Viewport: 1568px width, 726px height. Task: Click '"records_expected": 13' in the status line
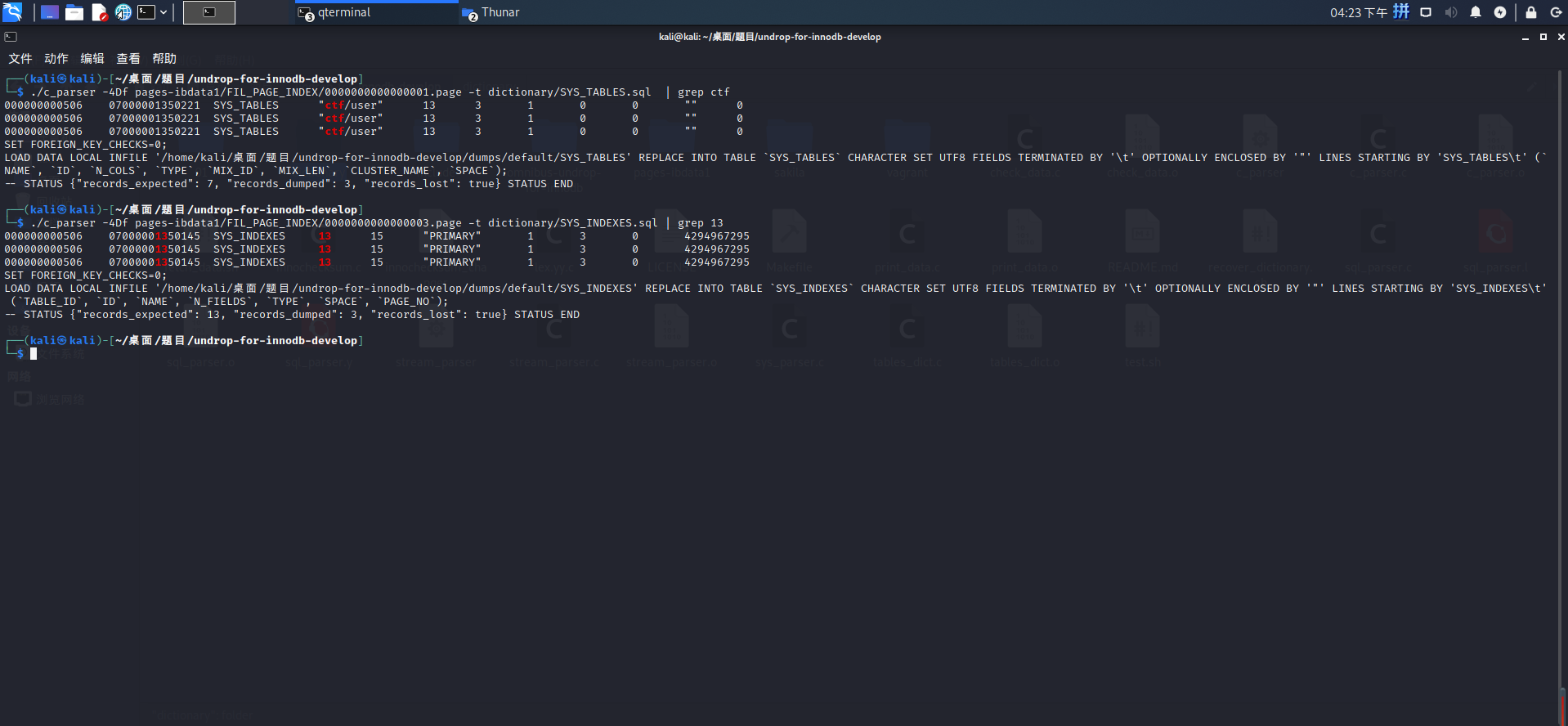(x=148, y=315)
